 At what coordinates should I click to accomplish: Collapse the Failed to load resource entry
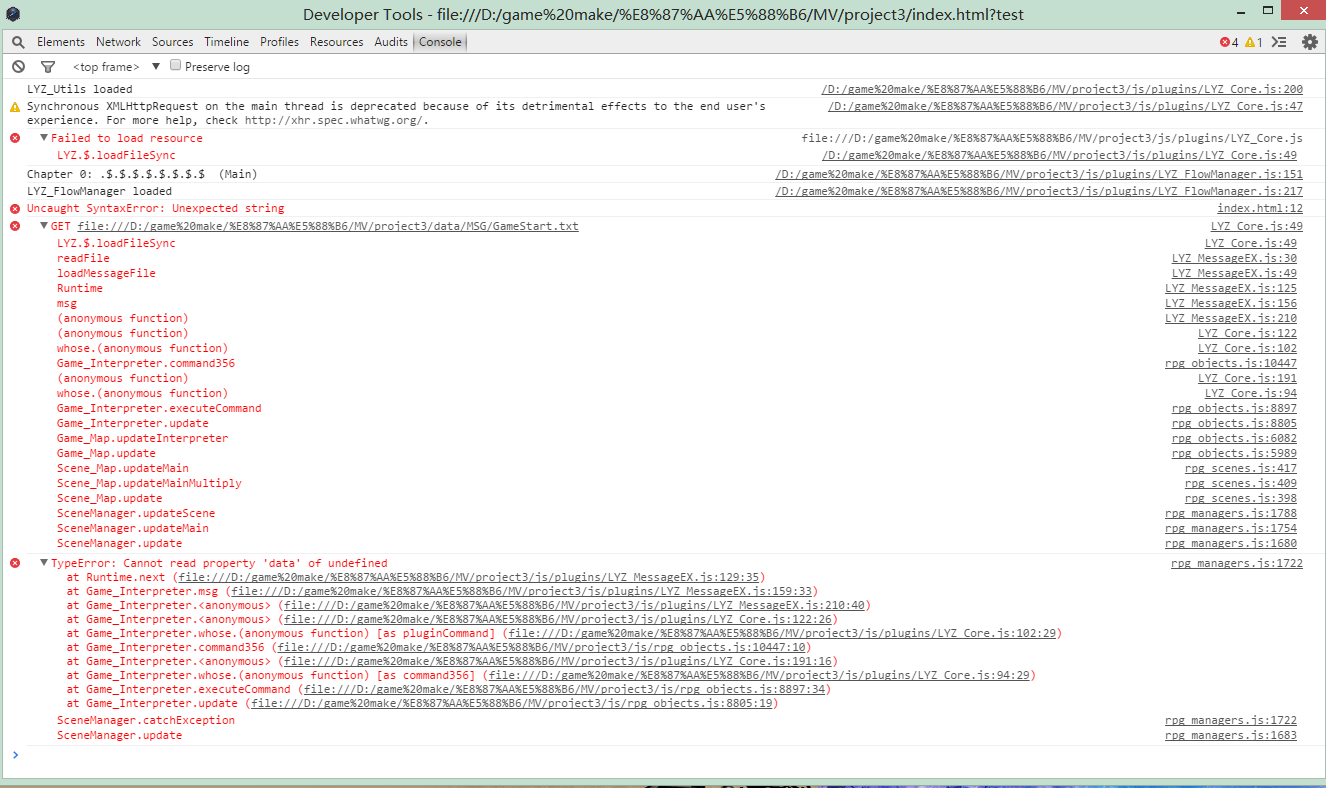[44, 138]
